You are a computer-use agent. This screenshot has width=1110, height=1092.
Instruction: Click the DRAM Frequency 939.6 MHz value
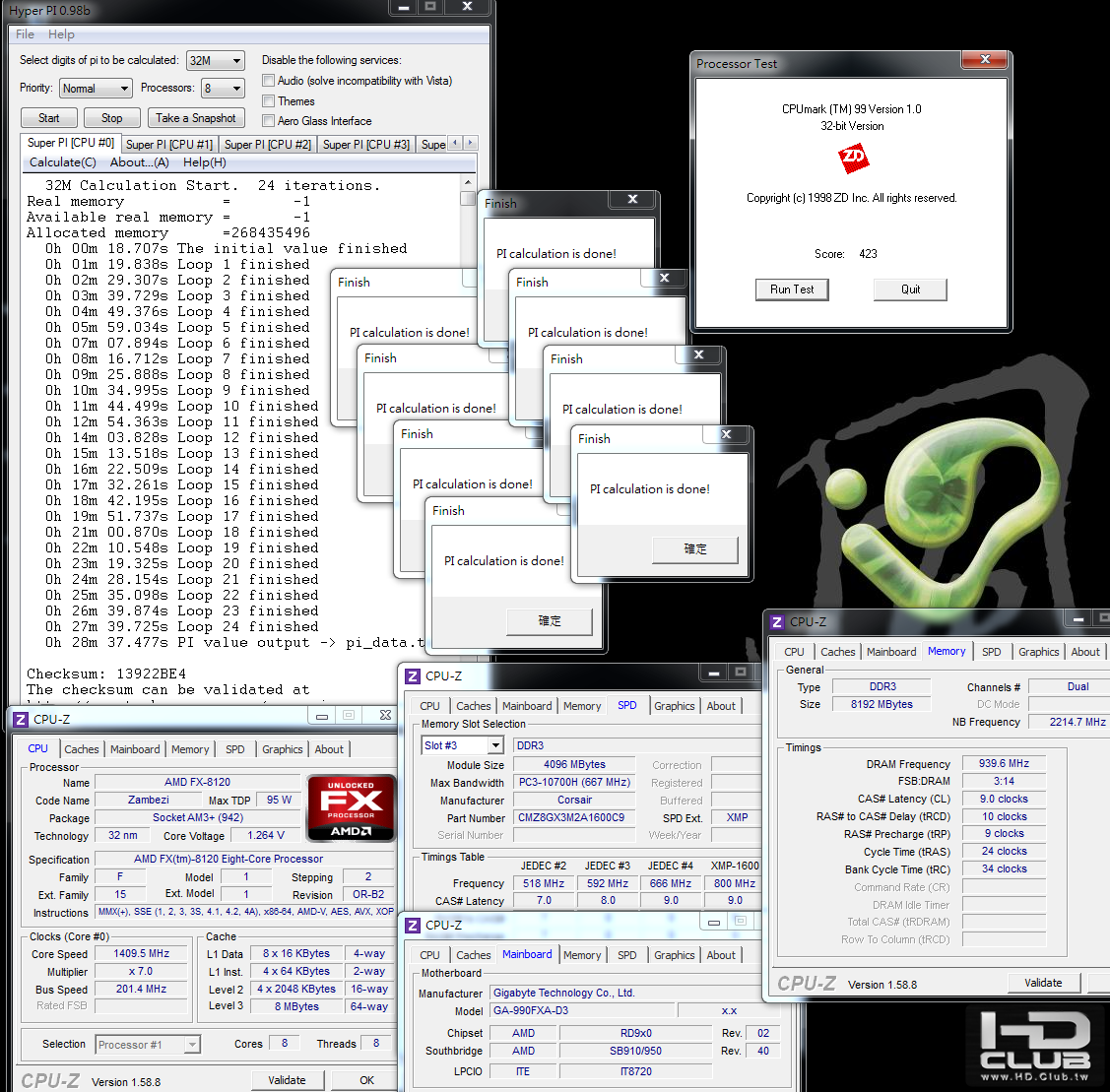[x=1004, y=764]
